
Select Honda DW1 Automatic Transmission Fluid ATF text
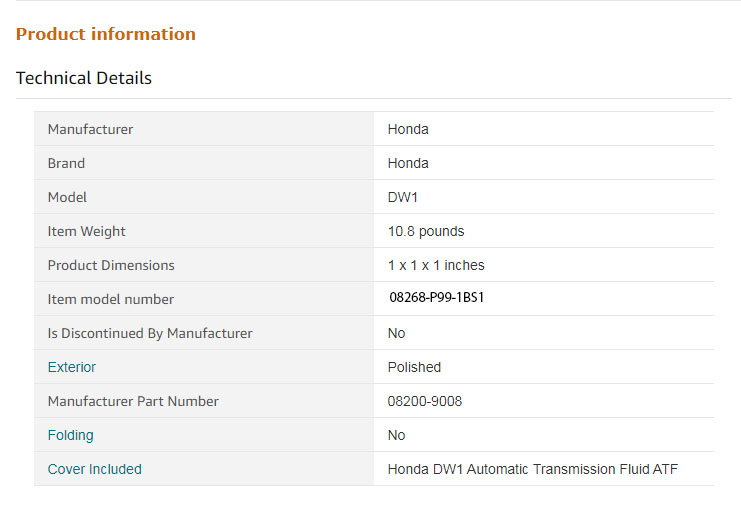(x=533, y=469)
